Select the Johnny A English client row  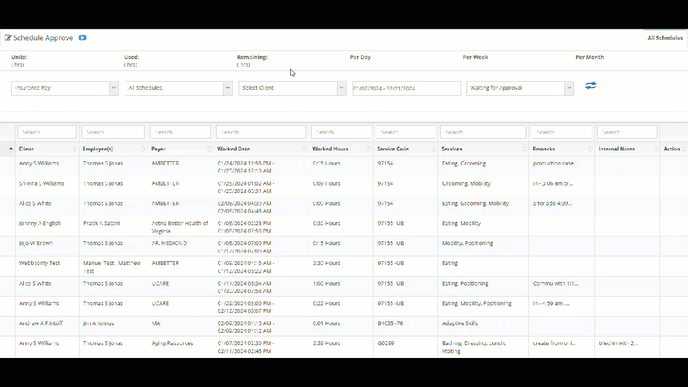(x=344, y=227)
